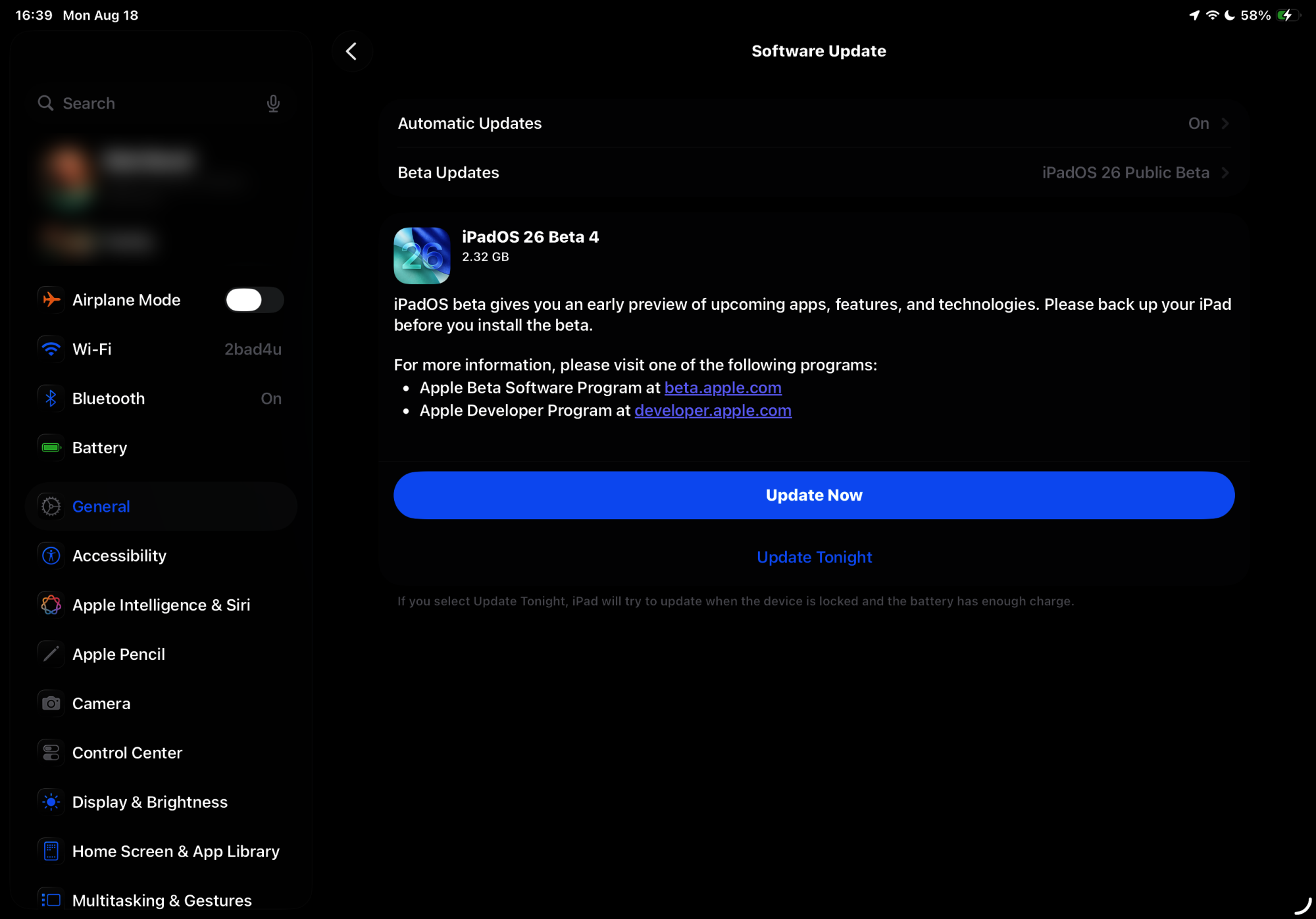Viewport: 1316px width, 919px height.
Task: Open Control Center settings
Action: 127,753
